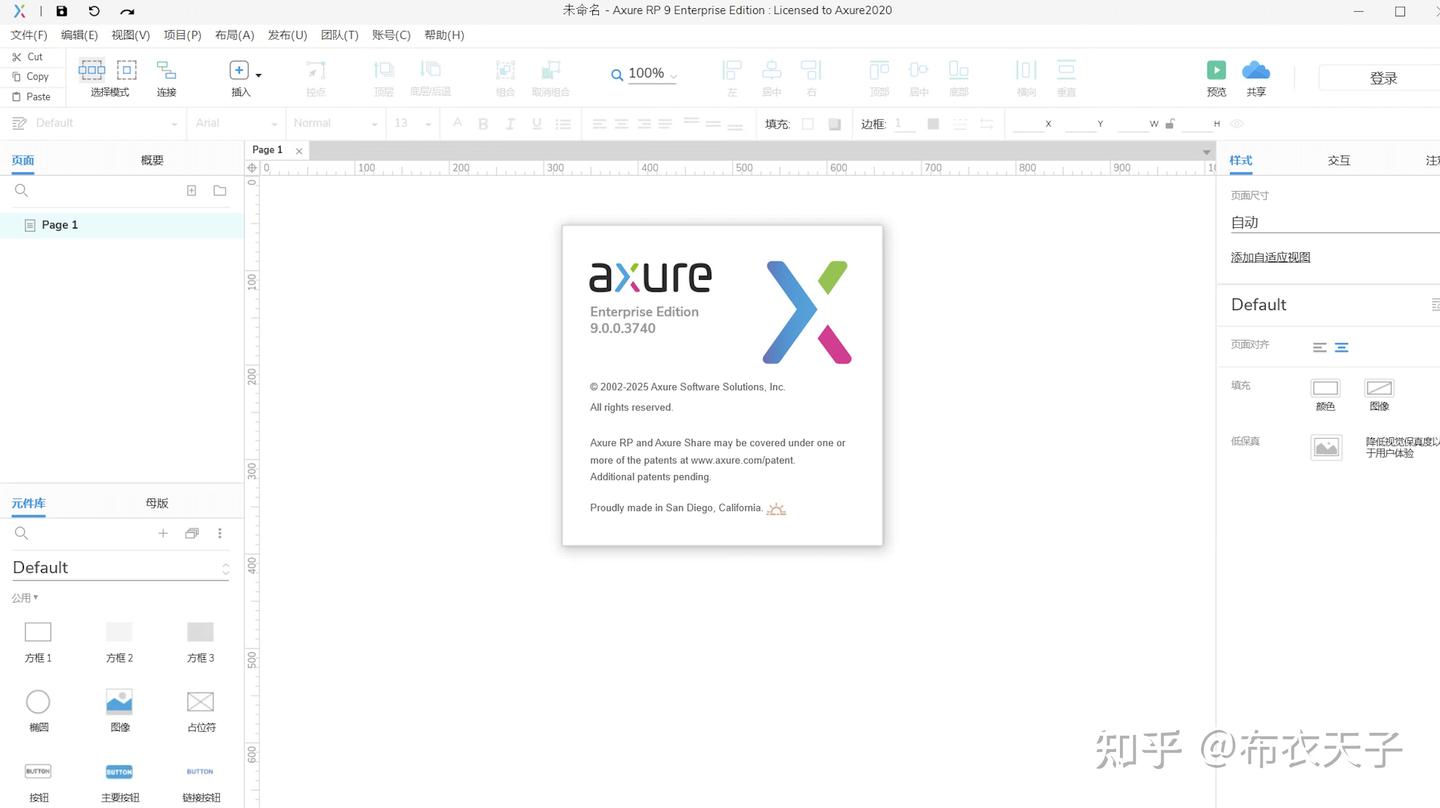Undo the last action with the undo arrow

(x=94, y=11)
